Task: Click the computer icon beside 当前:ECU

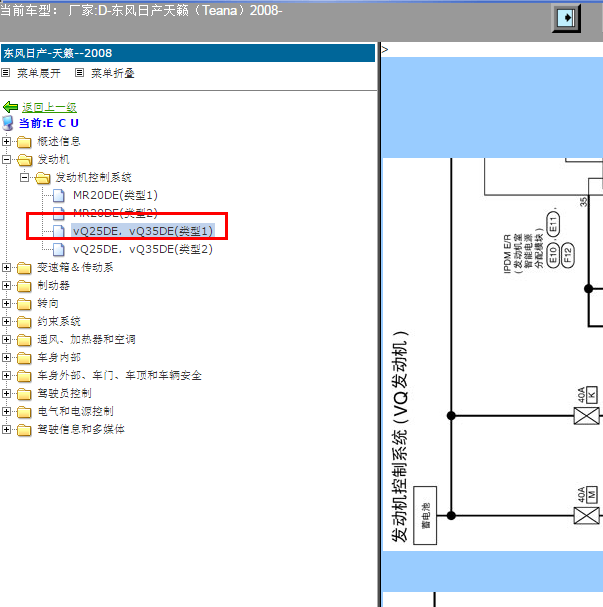Action: [8, 123]
